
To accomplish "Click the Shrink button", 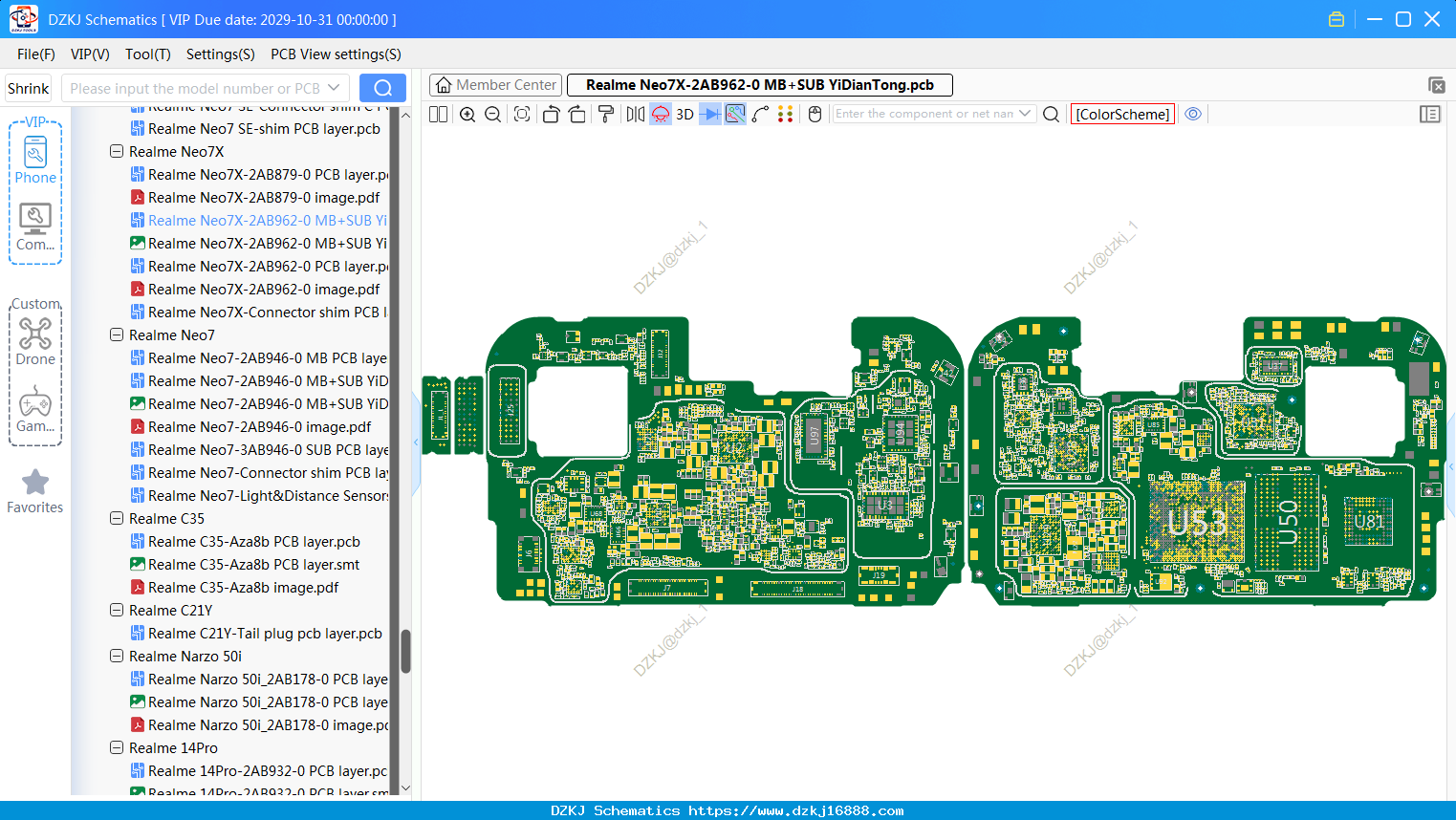I will [x=29, y=89].
